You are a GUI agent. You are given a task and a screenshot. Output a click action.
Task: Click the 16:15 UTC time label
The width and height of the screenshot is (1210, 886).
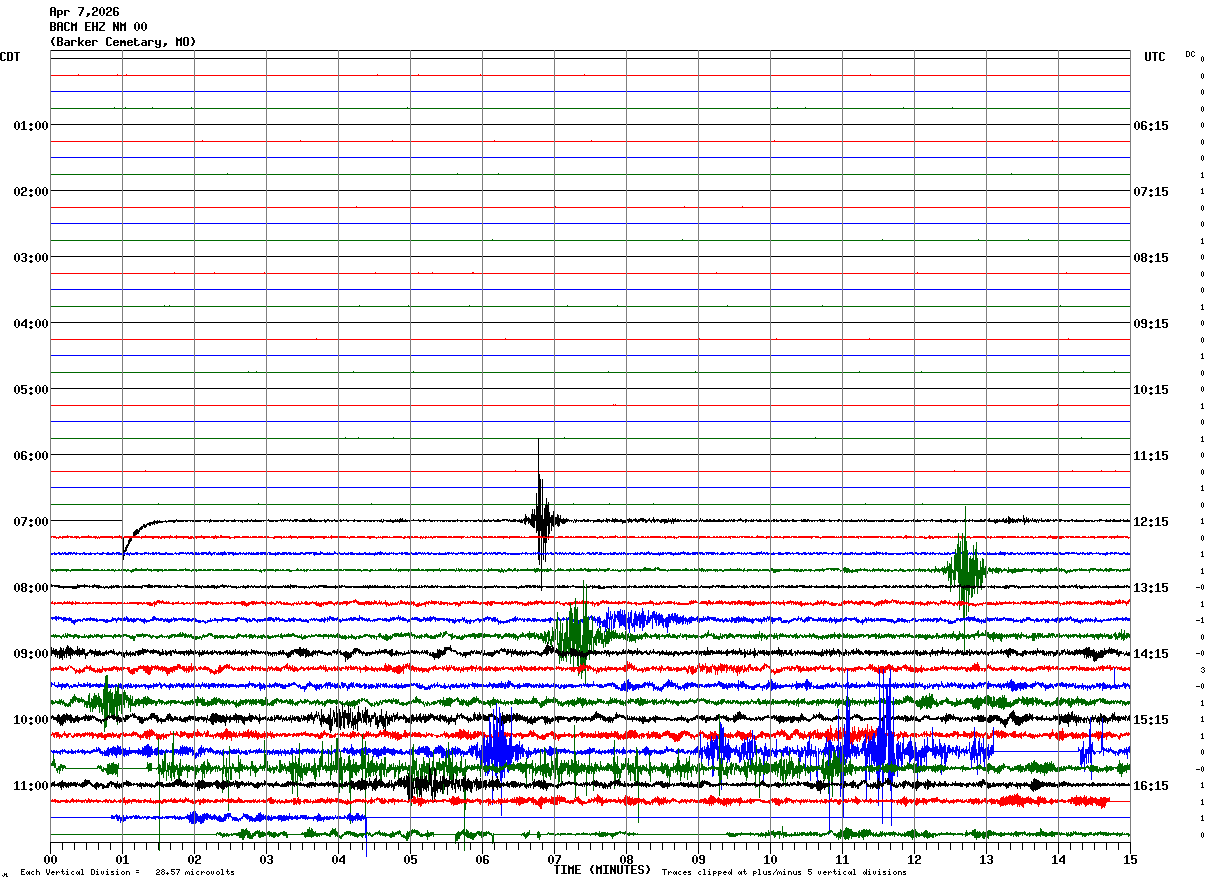1151,786
